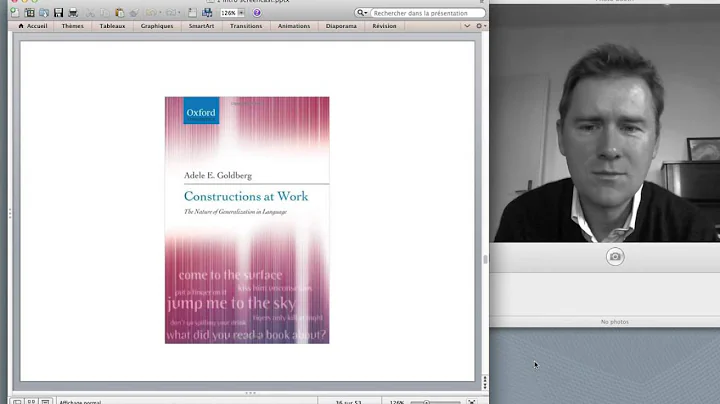Open the Animations ribbon tab
Screen dimensions: 720x404
pos(294,26)
